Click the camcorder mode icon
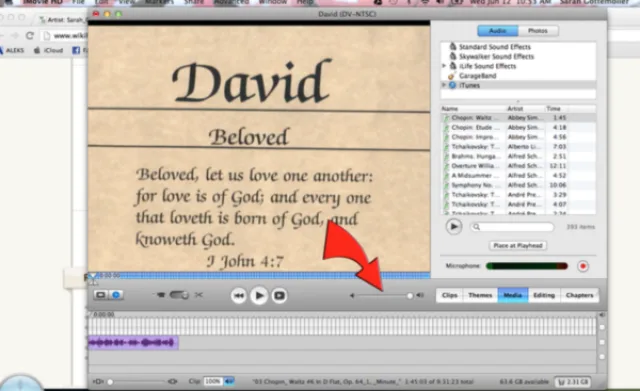Image resolution: width=640 pixels, height=391 pixels. [161, 295]
